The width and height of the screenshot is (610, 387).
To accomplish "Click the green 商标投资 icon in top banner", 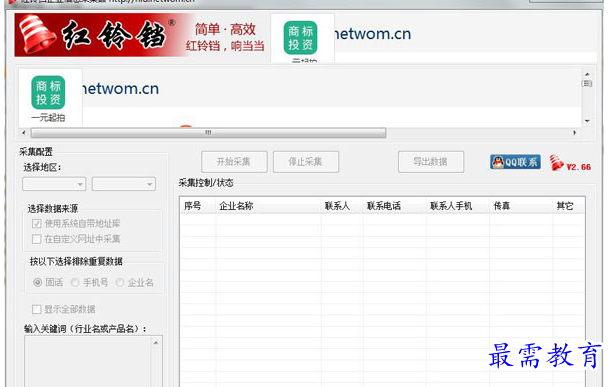I will coord(300,38).
